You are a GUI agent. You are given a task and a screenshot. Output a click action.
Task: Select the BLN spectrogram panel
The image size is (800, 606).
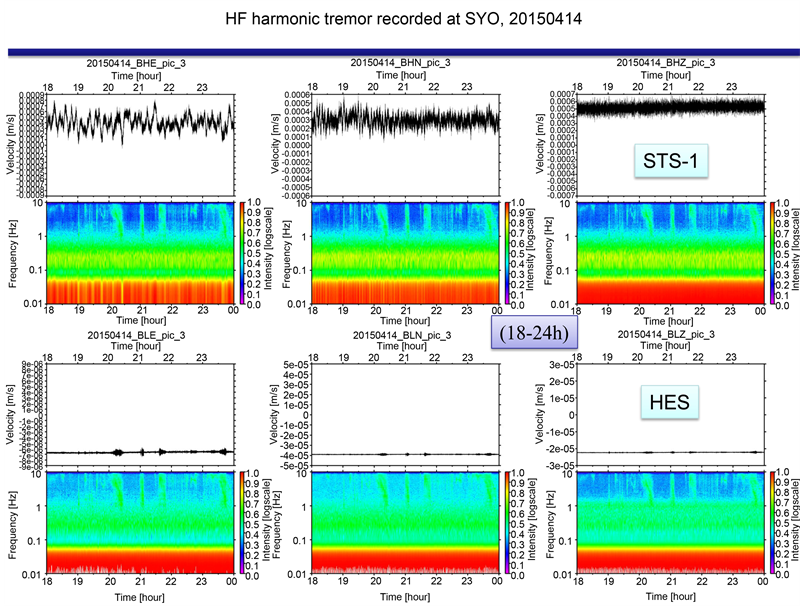(x=406, y=522)
